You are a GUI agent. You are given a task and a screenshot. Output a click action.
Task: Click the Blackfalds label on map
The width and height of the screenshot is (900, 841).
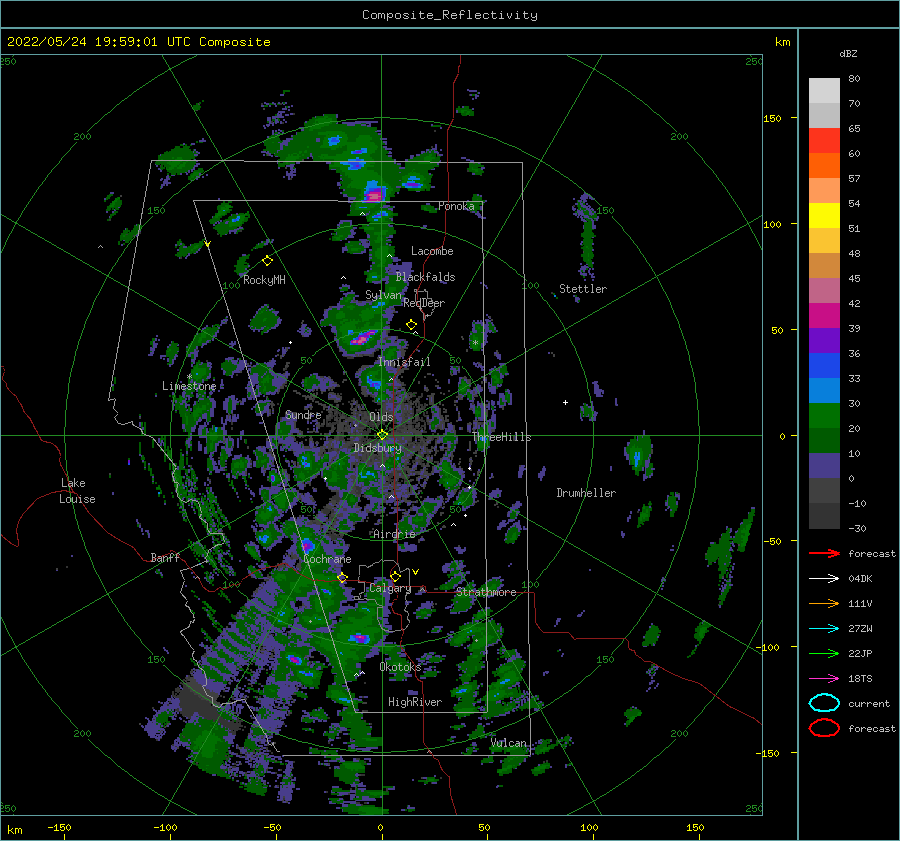point(425,277)
